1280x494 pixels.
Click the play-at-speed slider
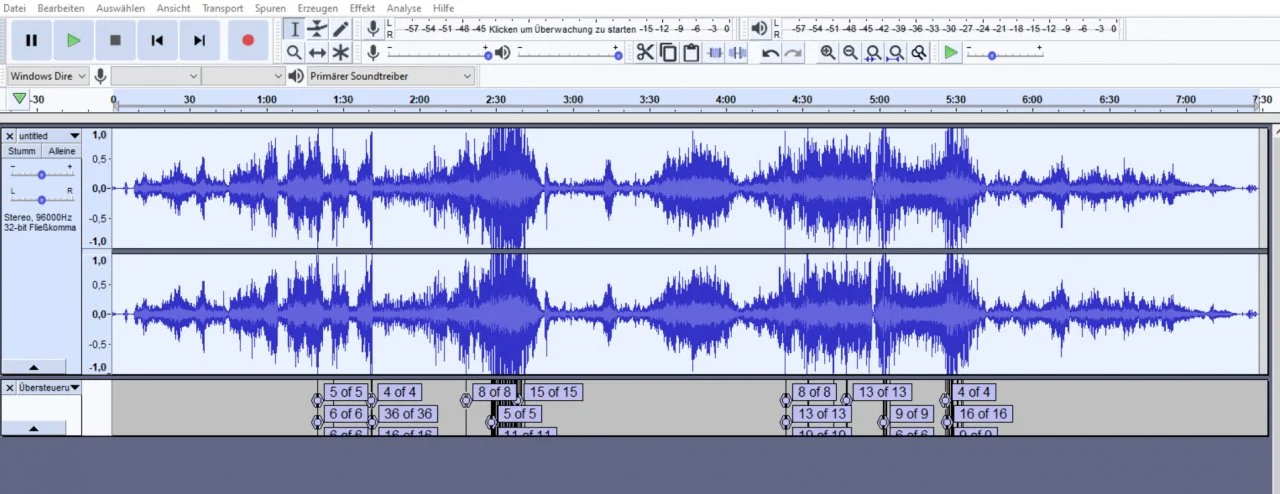(x=1004, y=53)
